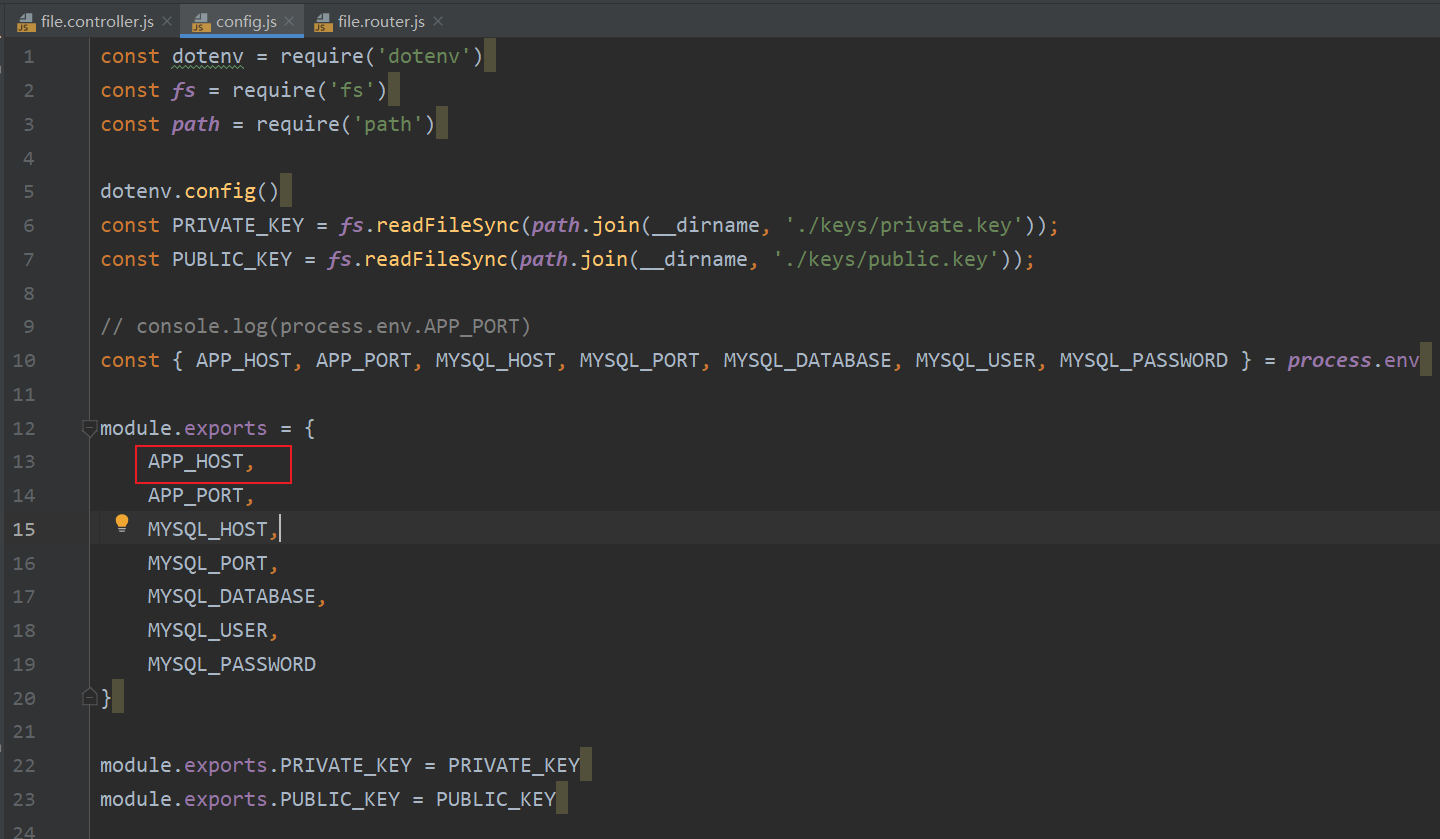This screenshot has width=1440, height=839.
Task: Click the yellow light bulb intention icon
Action: tap(122, 523)
